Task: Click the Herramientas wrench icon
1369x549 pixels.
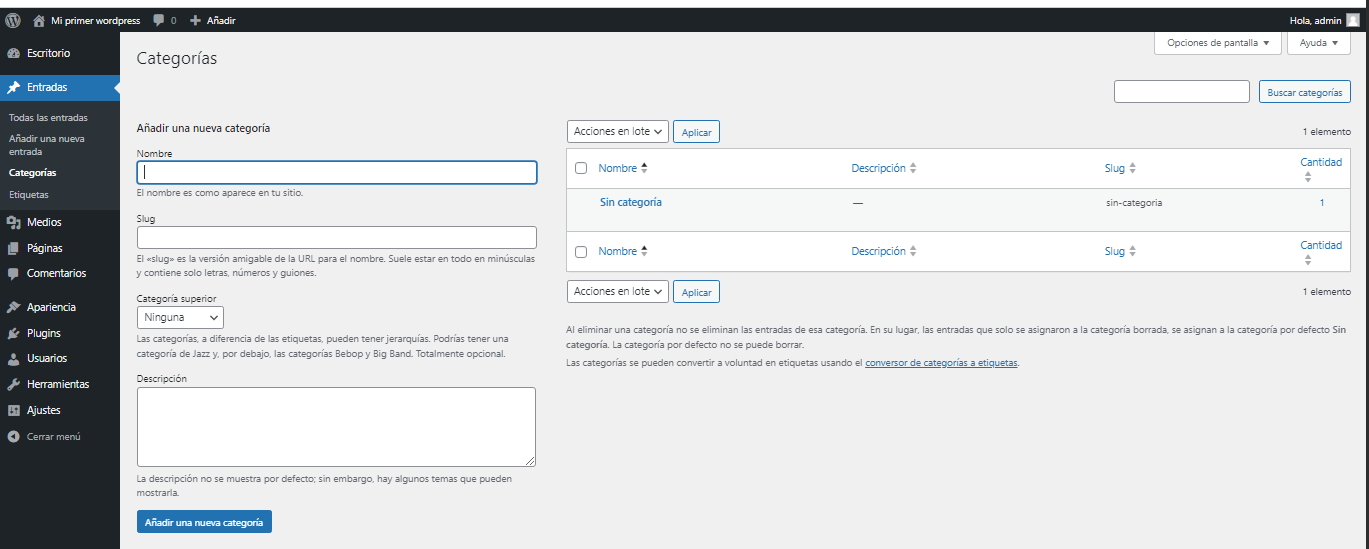Action: pos(14,384)
